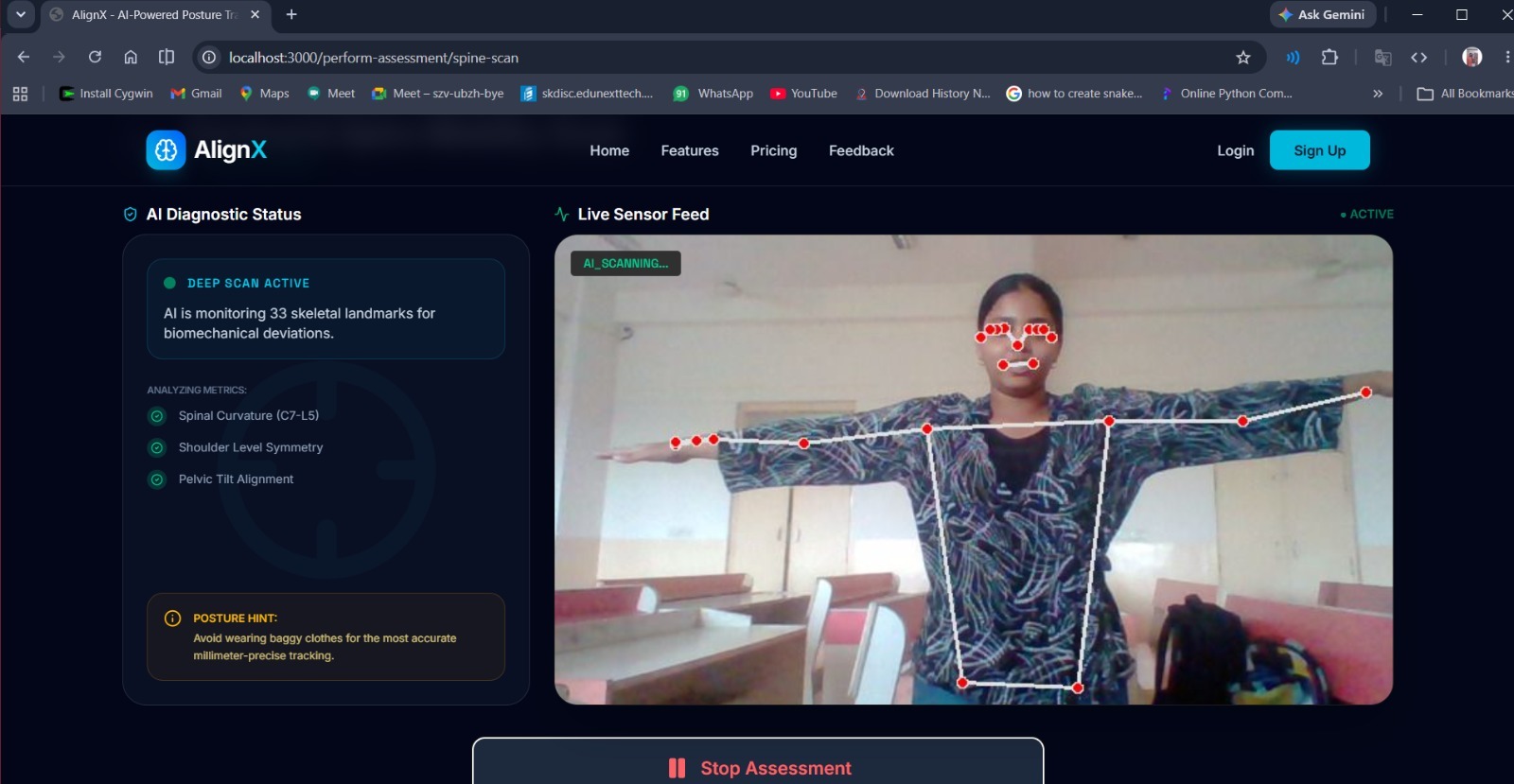Screen dimensions: 1514x784
Task: Show more bookmarks with the chevron
Action: click(1378, 94)
